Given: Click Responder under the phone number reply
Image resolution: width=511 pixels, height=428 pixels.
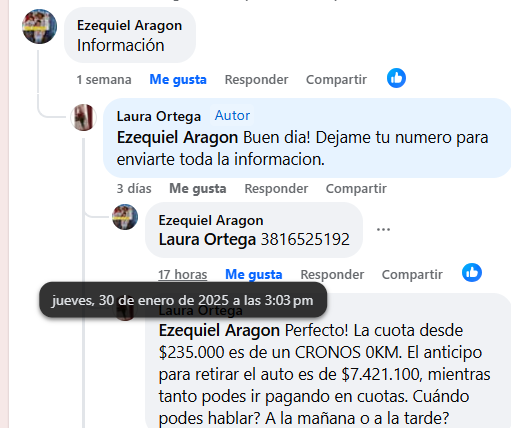Looking at the screenshot, I should [x=332, y=275].
